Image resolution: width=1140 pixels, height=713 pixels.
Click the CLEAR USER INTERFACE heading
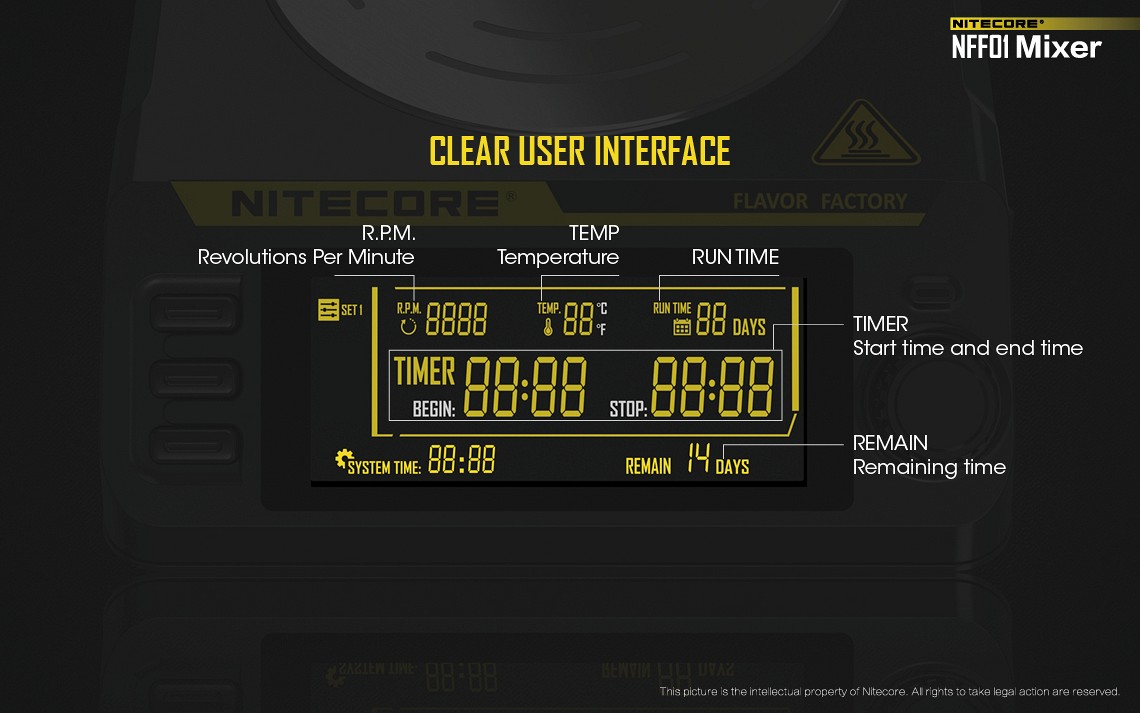pyautogui.click(x=579, y=151)
